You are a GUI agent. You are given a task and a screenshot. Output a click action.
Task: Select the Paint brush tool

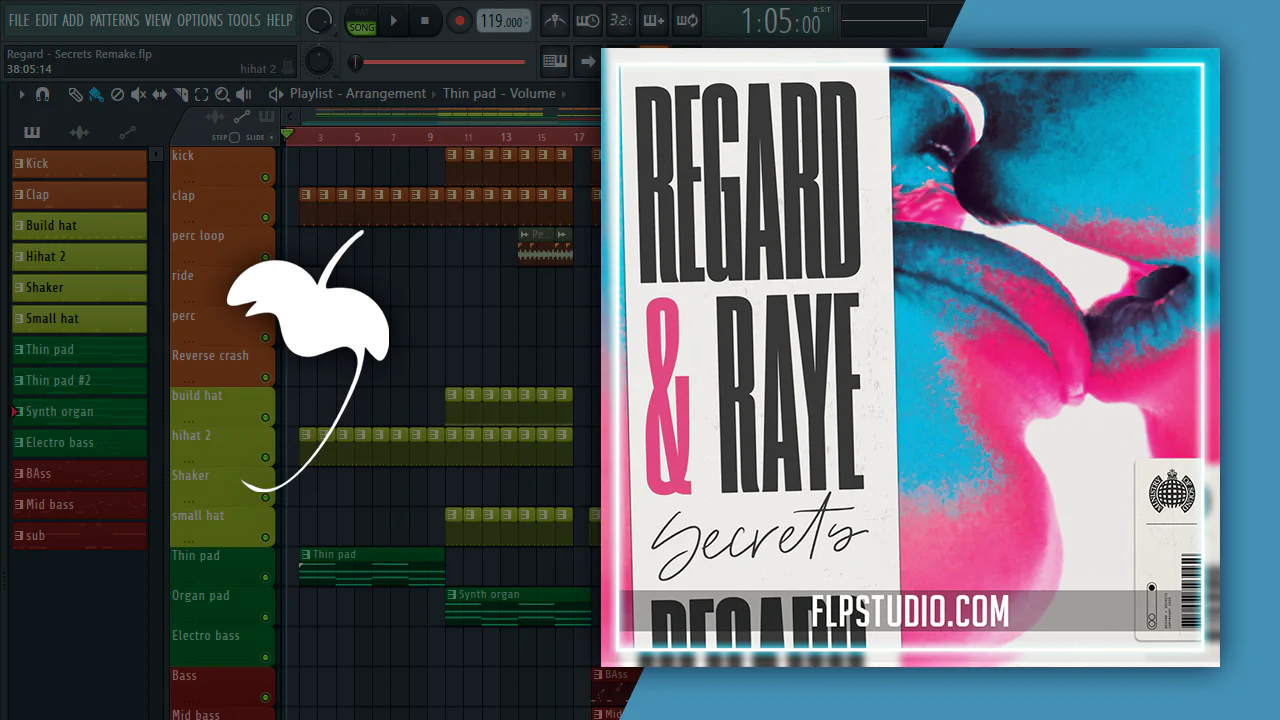96,94
